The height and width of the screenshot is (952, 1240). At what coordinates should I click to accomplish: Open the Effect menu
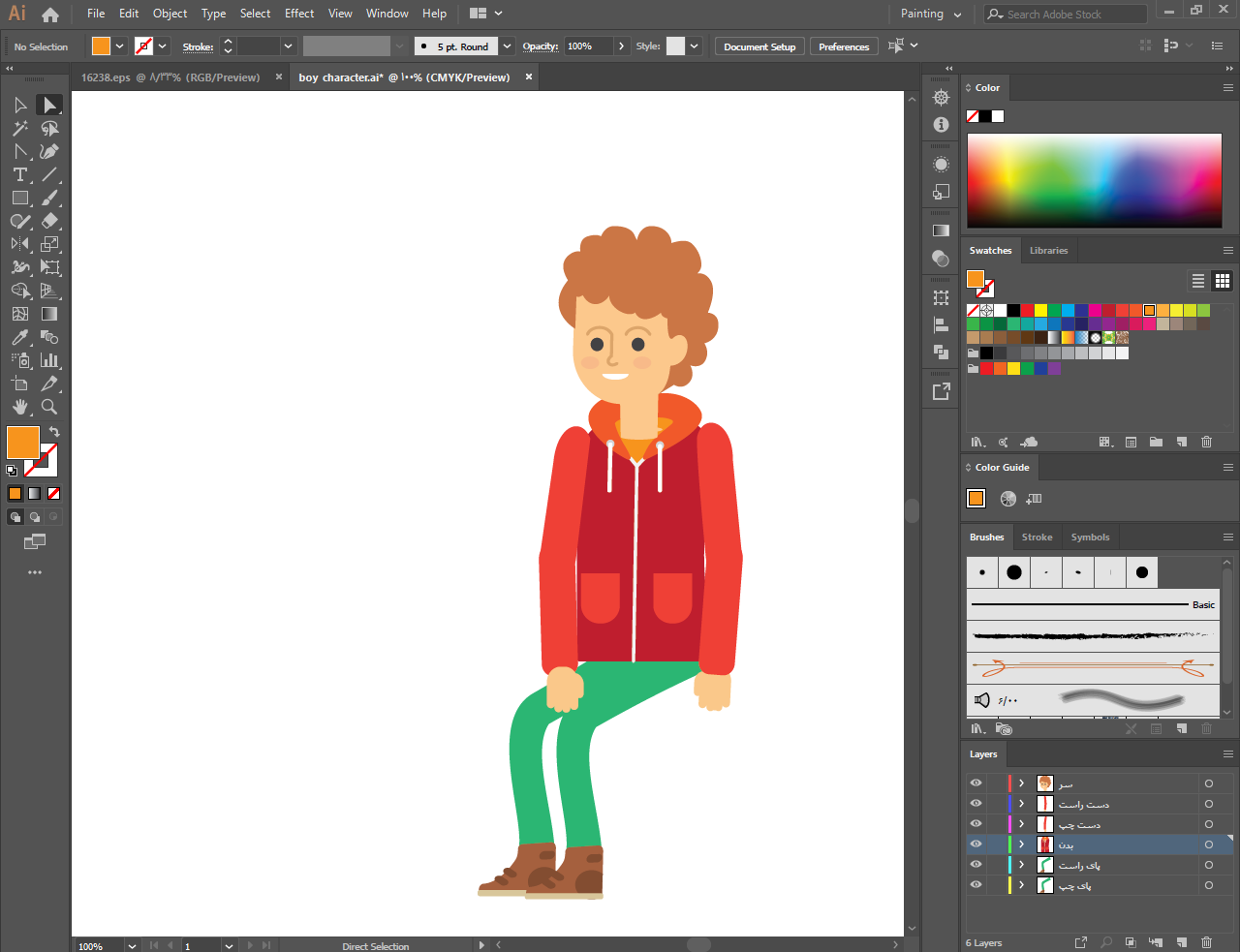coord(299,14)
